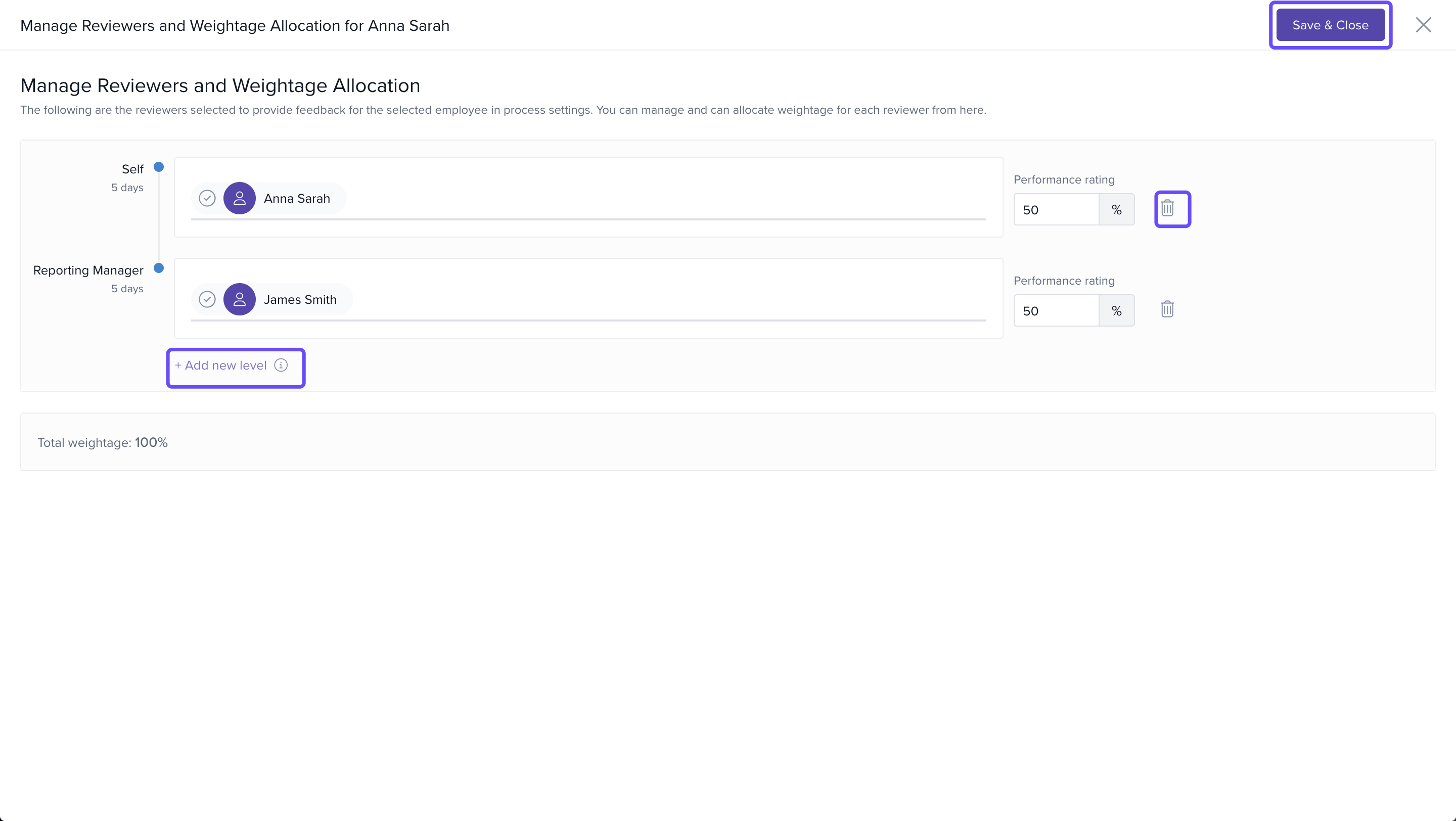Click James Smith's purple avatar icon
The image size is (1456, 821).
pyautogui.click(x=240, y=299)
